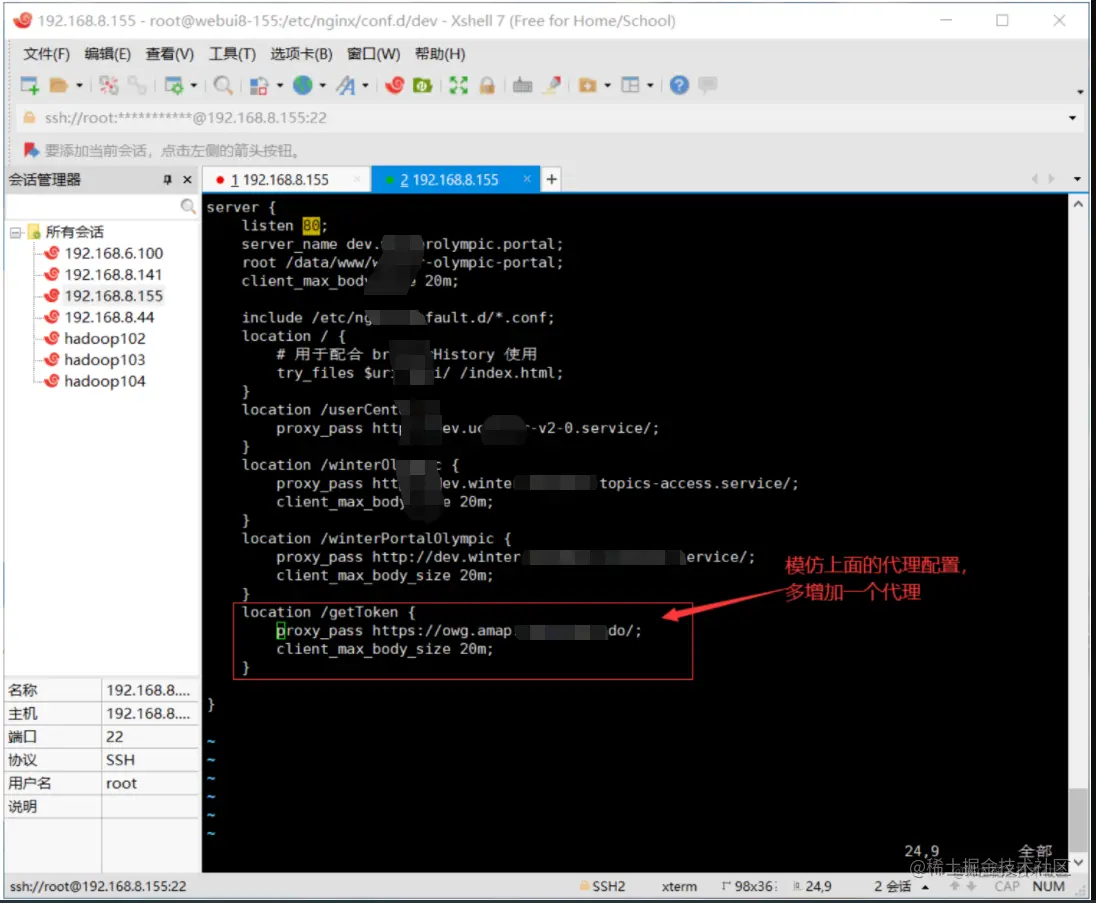This screenshot has width=1096, height=903.
Task: Click the New session toolbar icon
Action: click(29, 85)
